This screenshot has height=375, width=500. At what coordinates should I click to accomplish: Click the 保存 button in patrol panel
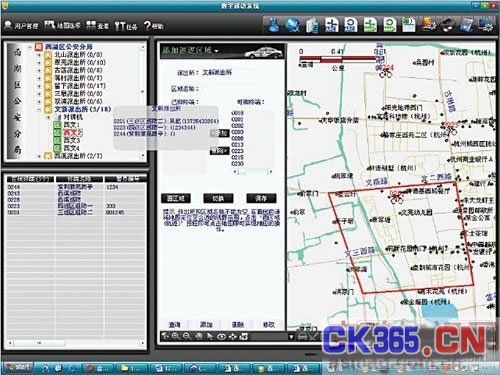(261, 198)
